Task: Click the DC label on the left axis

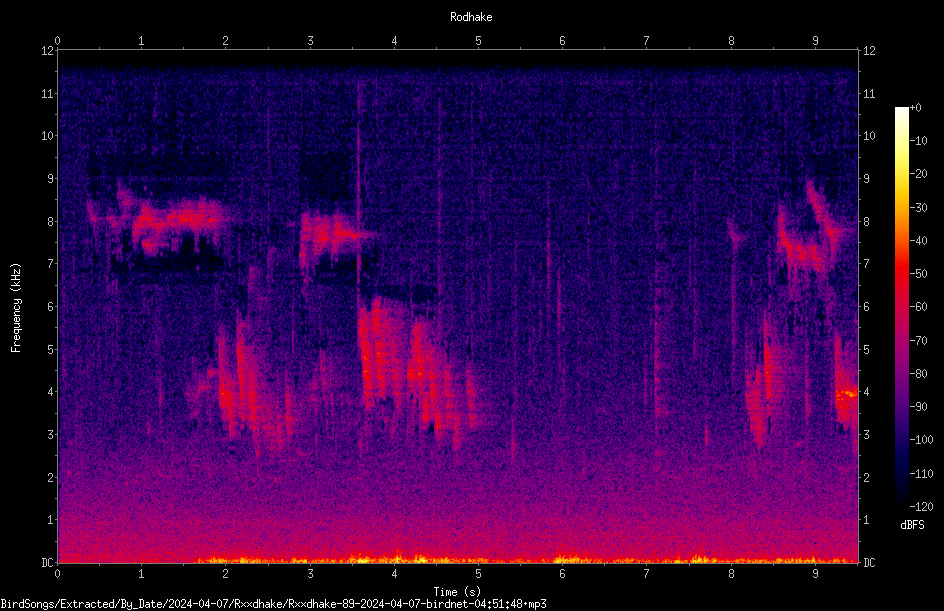Action: click(48, 562)
